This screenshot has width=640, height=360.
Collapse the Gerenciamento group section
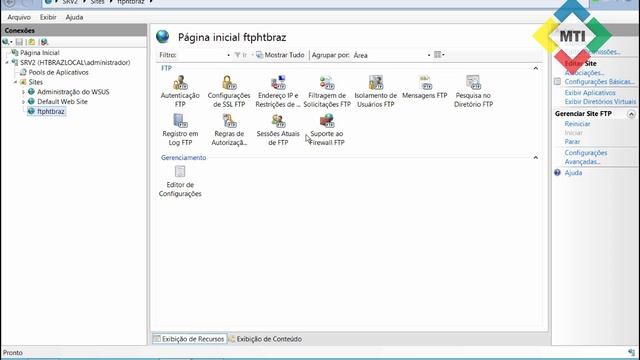536,158
